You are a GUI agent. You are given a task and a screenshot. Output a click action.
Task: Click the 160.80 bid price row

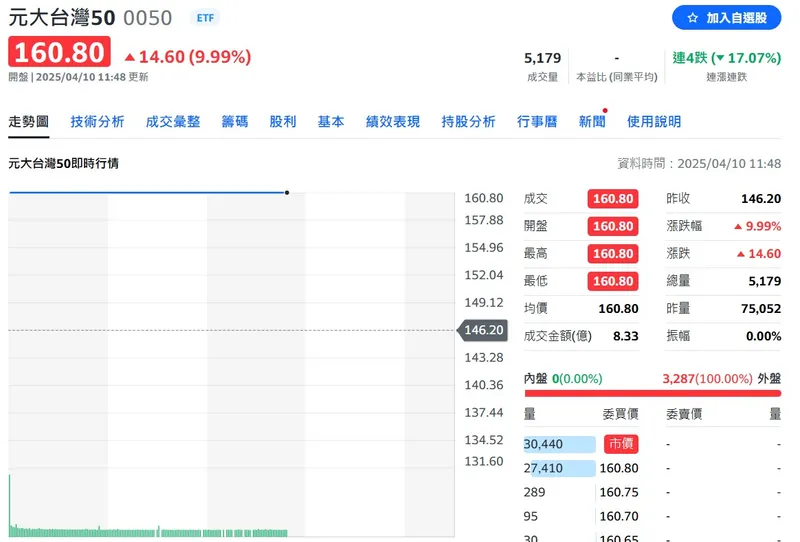tap(620, 468)
